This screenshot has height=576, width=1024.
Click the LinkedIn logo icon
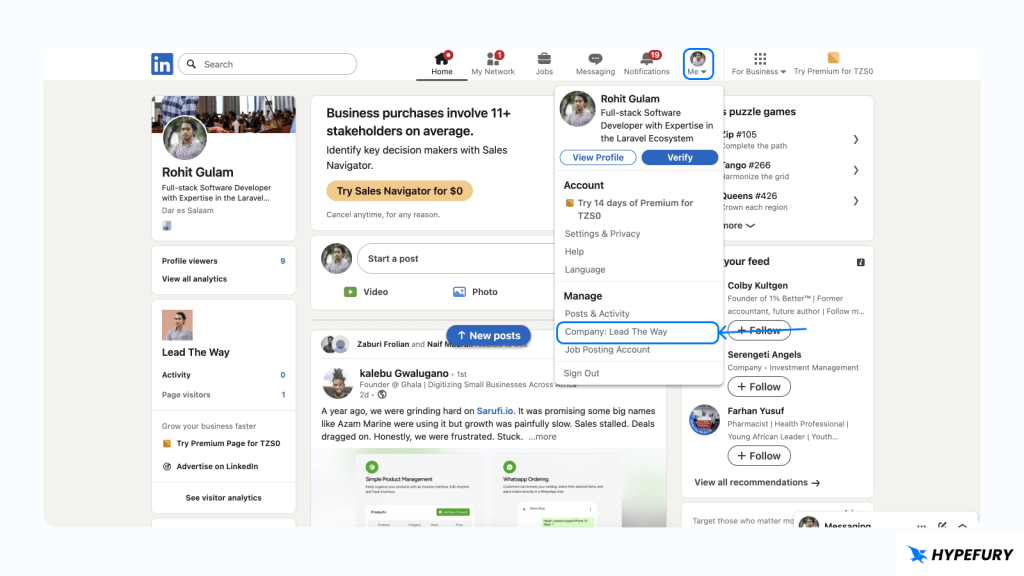pyautogui.click(x=162, y=64)
